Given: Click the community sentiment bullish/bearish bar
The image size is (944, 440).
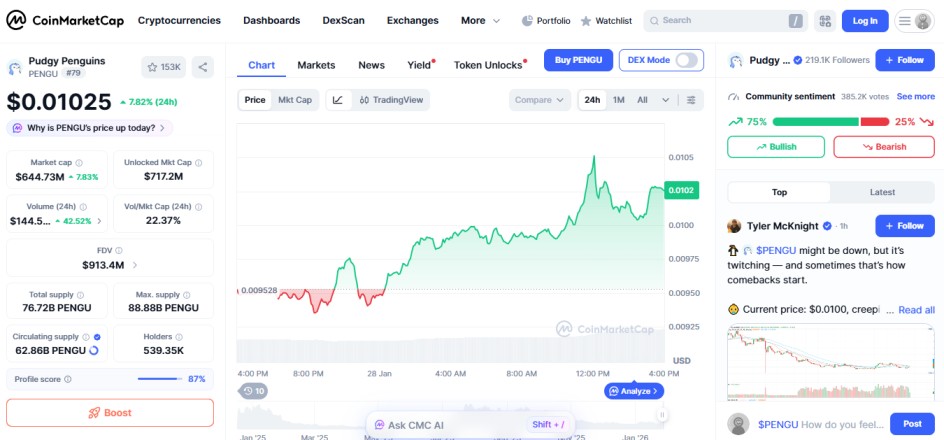Looking at the screenshot, I should [831, 122].
